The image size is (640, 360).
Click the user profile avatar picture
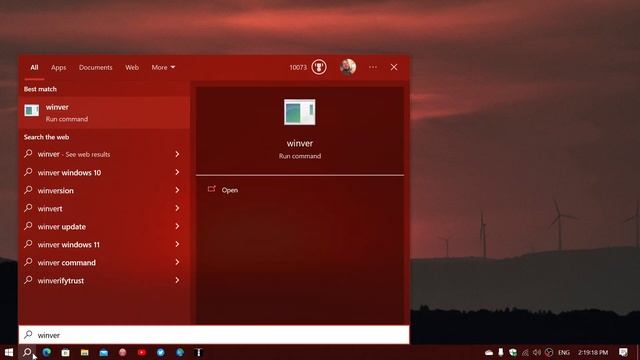pyautogui.click(x=348, y=67)
